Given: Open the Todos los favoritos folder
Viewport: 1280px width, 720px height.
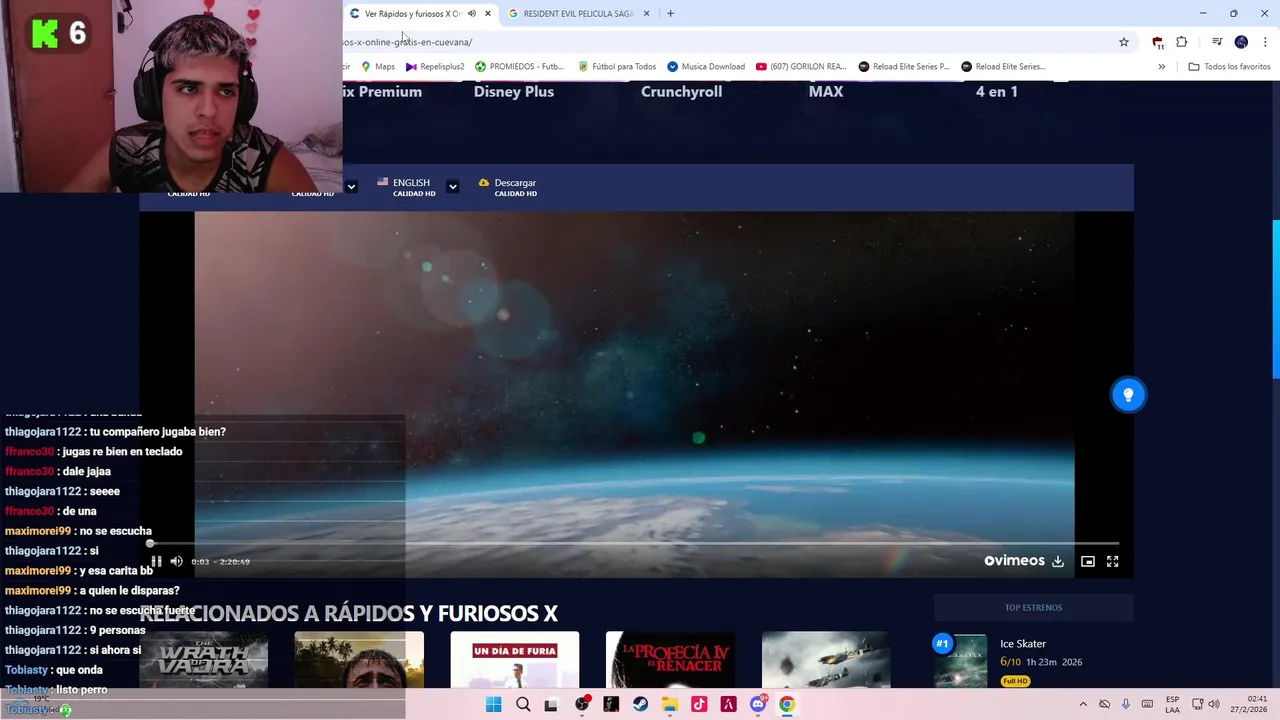Looking at the screenshot, I should (x=1229, y=67).
